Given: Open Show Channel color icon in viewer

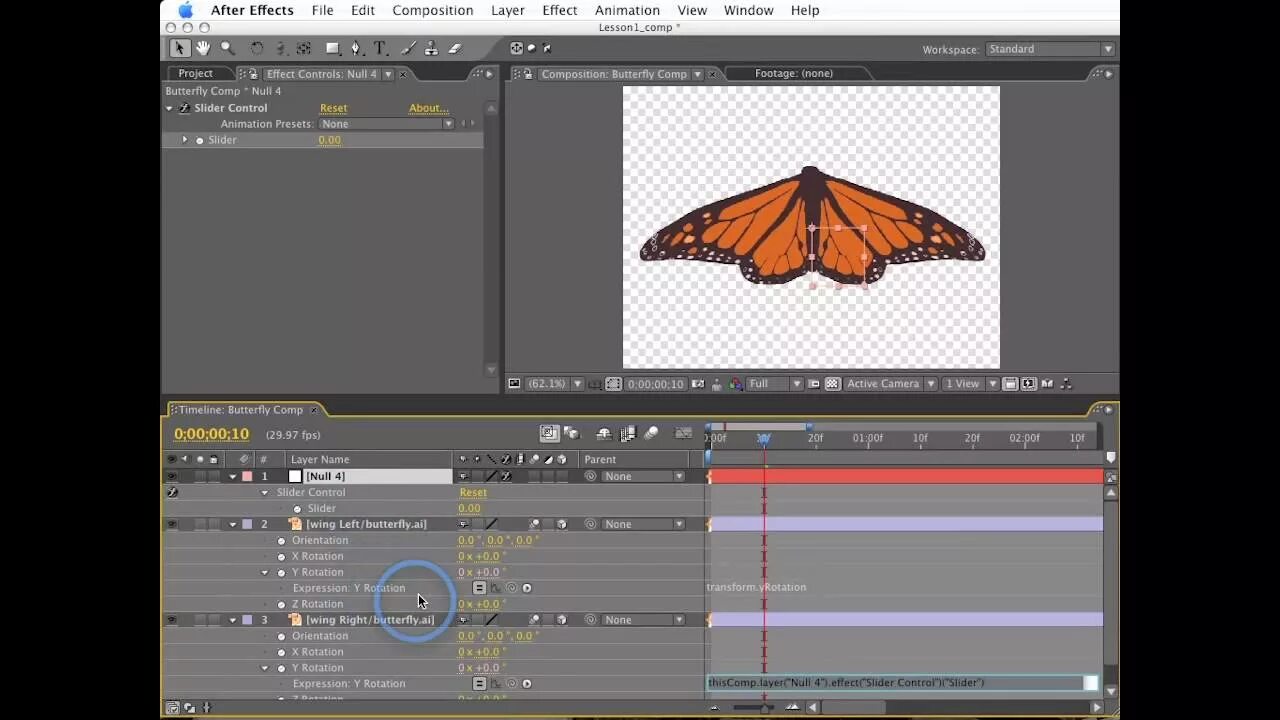Looking at the screenshot, I should (x=737, y=384).
